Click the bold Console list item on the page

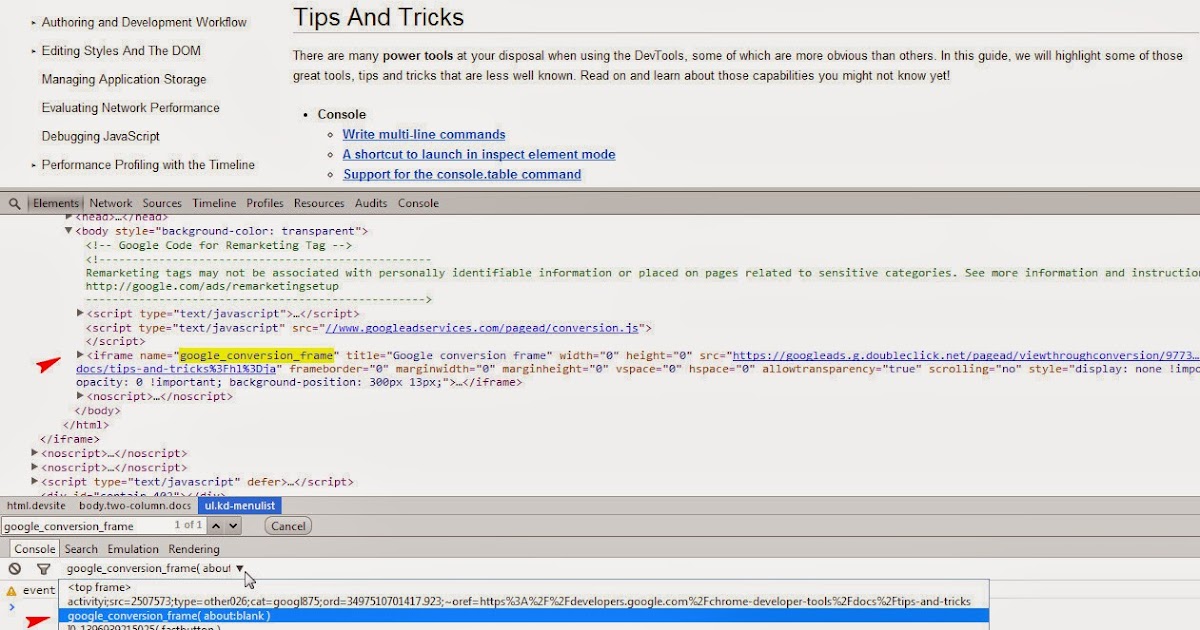tap(342, 114)
